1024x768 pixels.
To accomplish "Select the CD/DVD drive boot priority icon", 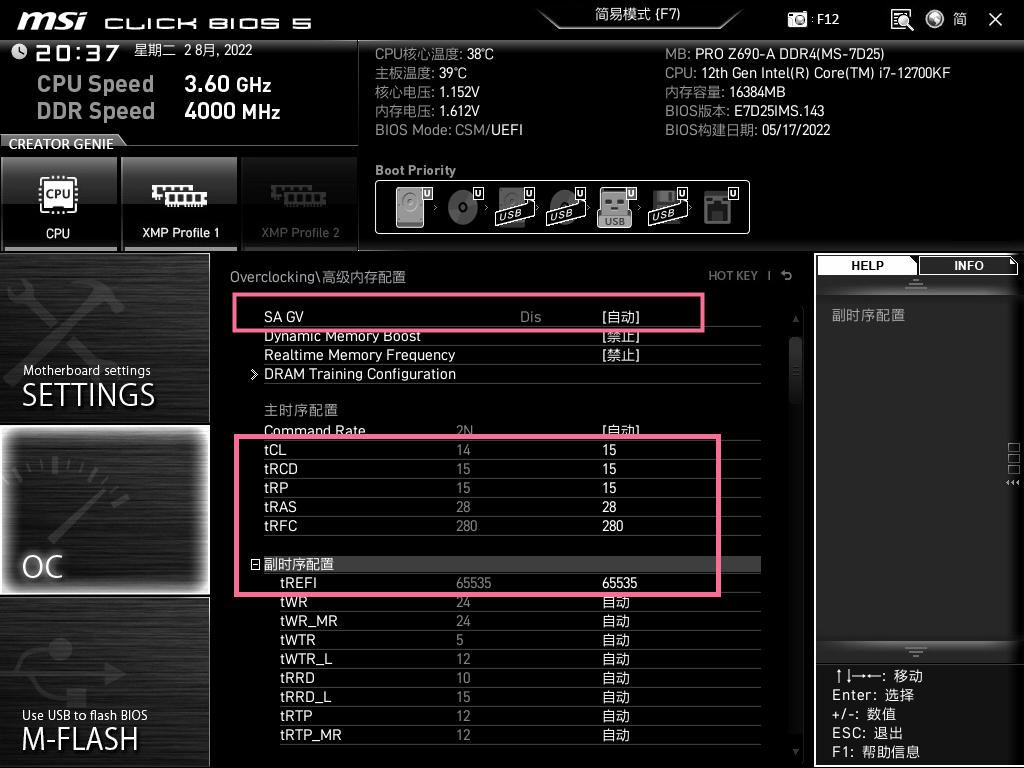I will click(462, 208).
